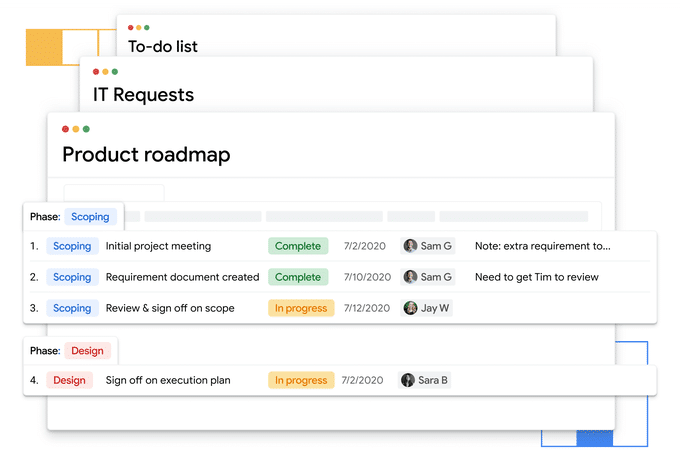Viewport: 680px width, 460px height.
Task: Click green dot on Product roadmap window
Action: [x=86, y=129]
